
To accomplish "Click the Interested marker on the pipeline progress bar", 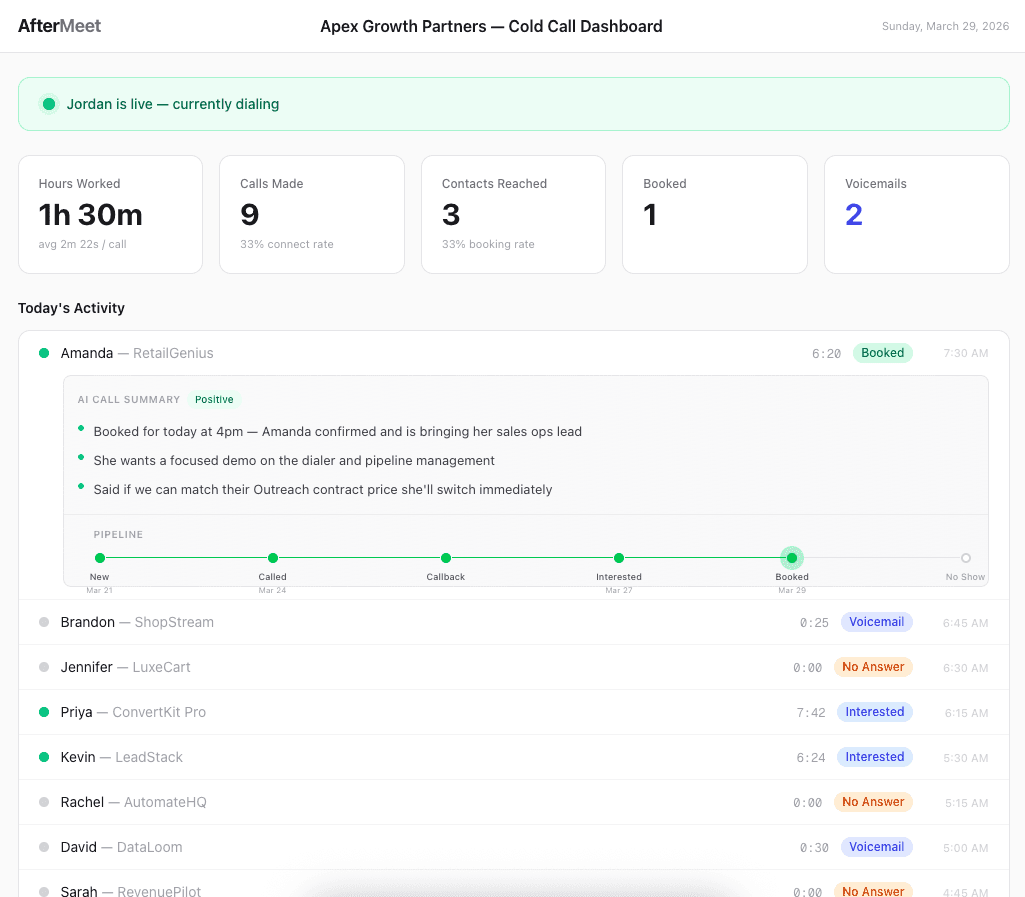I will coord(618,558).
